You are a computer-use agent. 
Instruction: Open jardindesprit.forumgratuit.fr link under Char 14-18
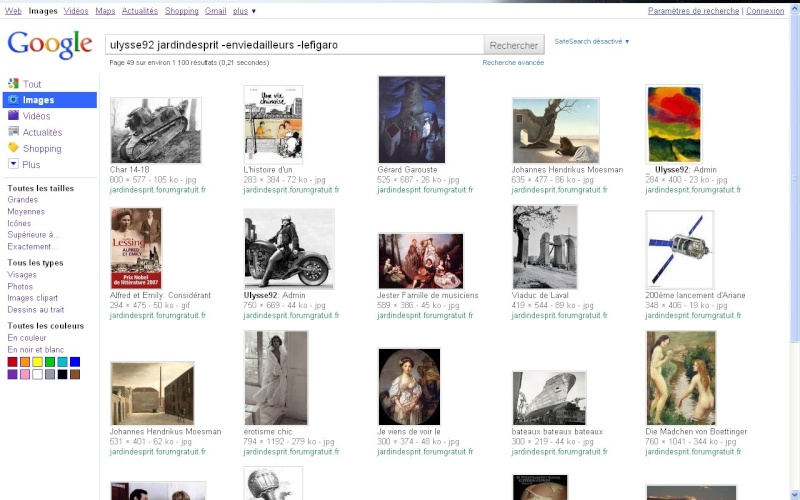158,190
